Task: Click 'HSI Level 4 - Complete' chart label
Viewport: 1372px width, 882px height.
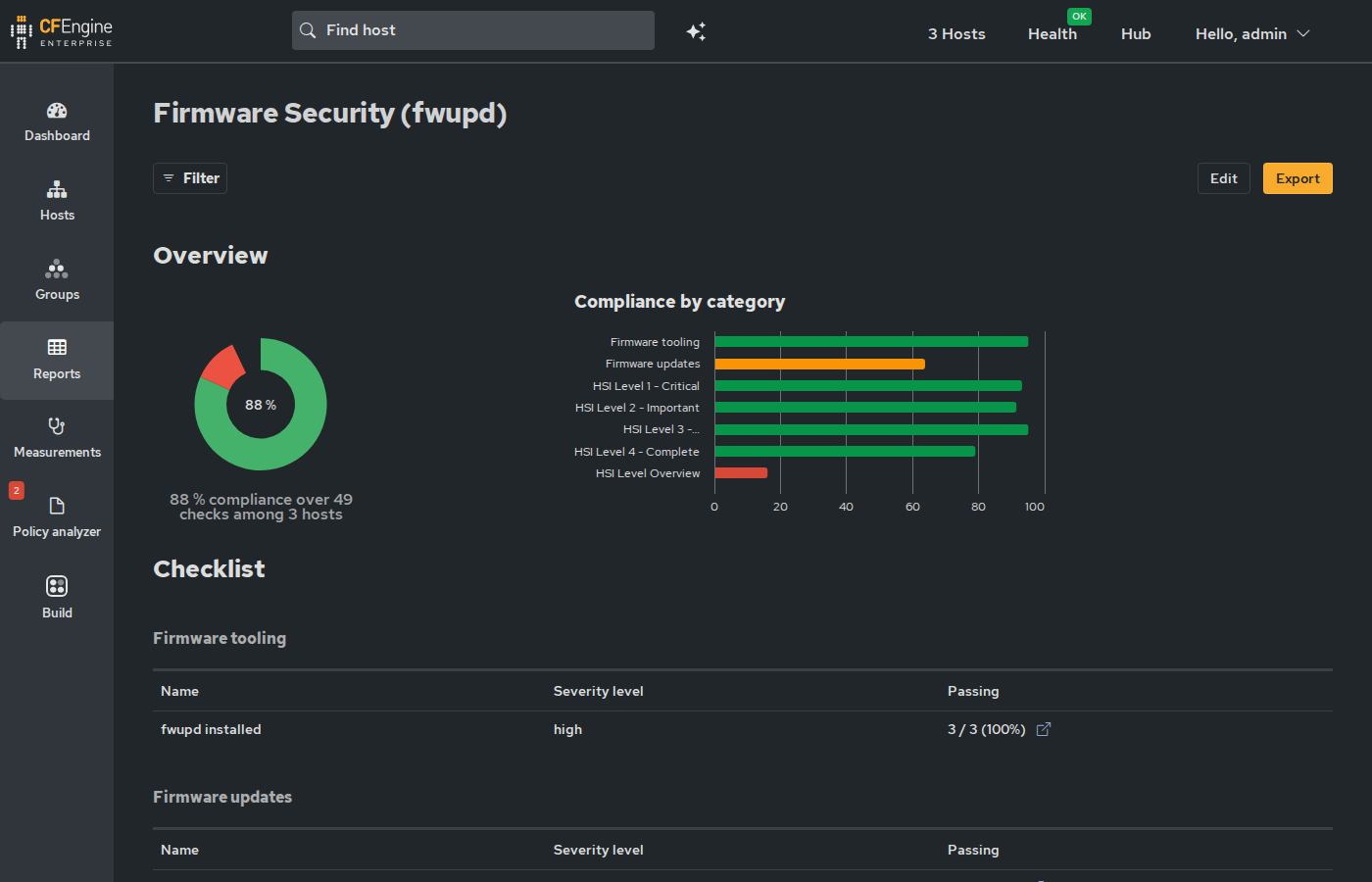Action: coord(637,452)
